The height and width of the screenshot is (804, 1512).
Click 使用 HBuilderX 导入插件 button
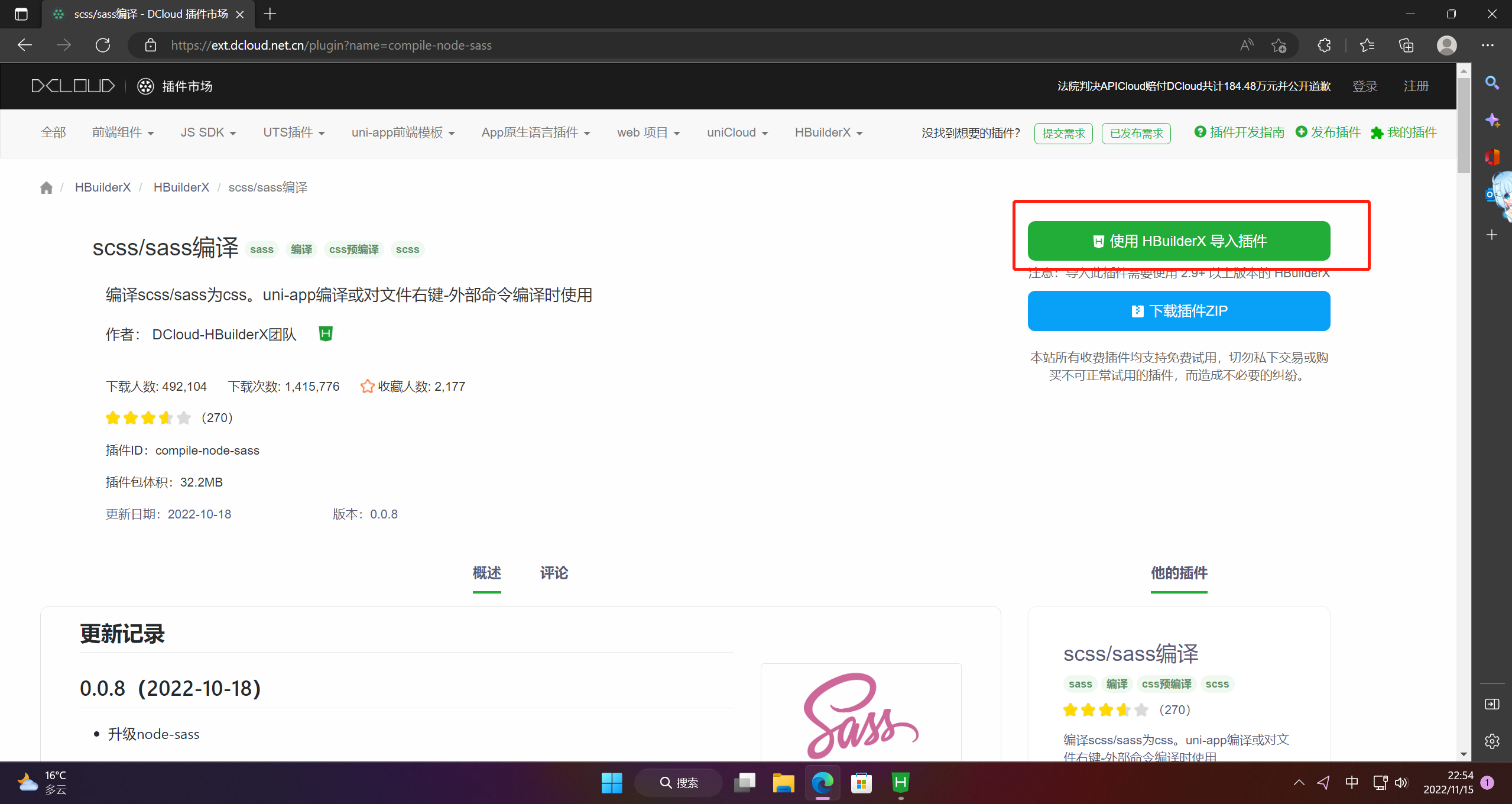coord(1179,241)
